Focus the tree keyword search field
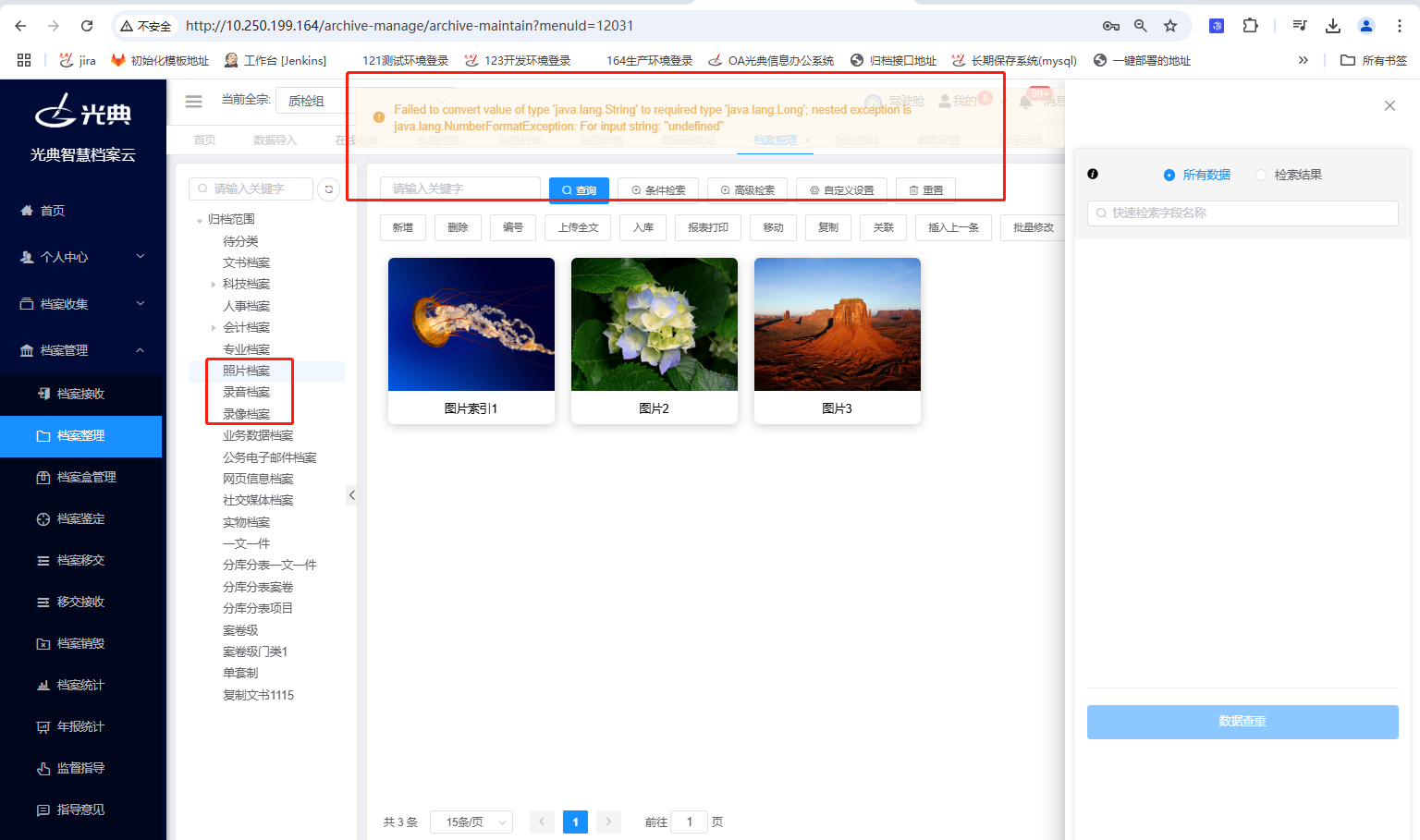 point(251,189)
